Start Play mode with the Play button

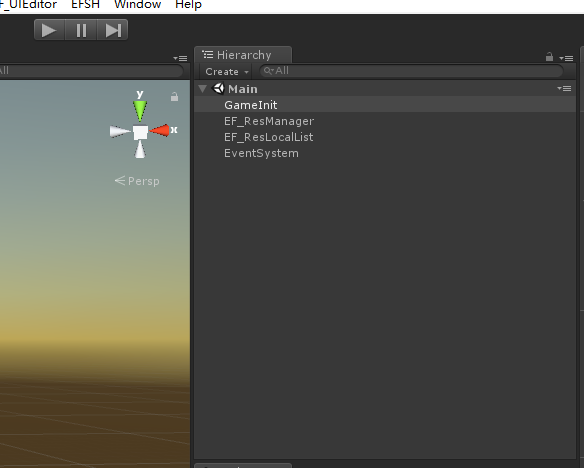coord(49,30)
